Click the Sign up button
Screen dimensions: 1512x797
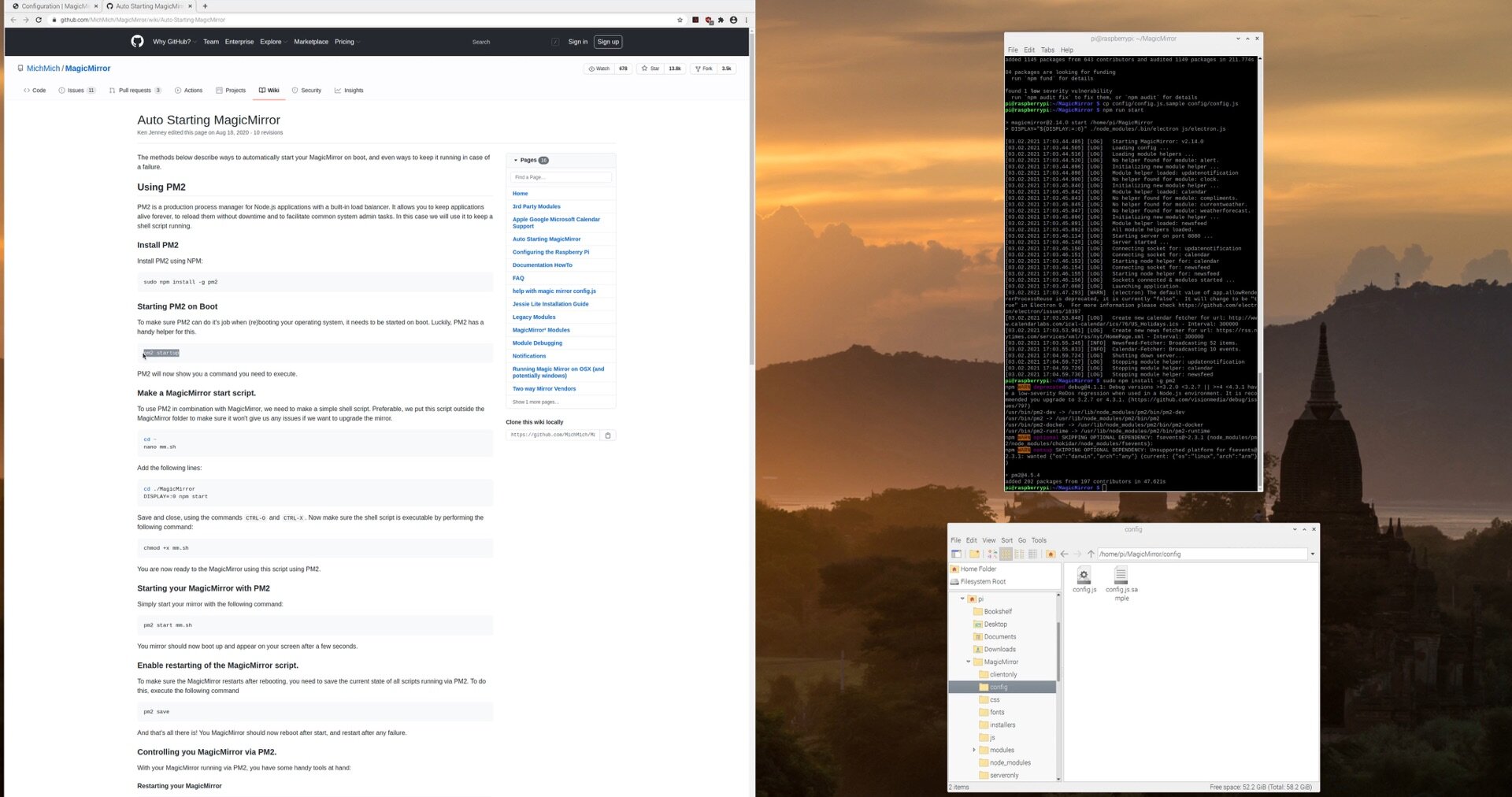tap(608, 42)
